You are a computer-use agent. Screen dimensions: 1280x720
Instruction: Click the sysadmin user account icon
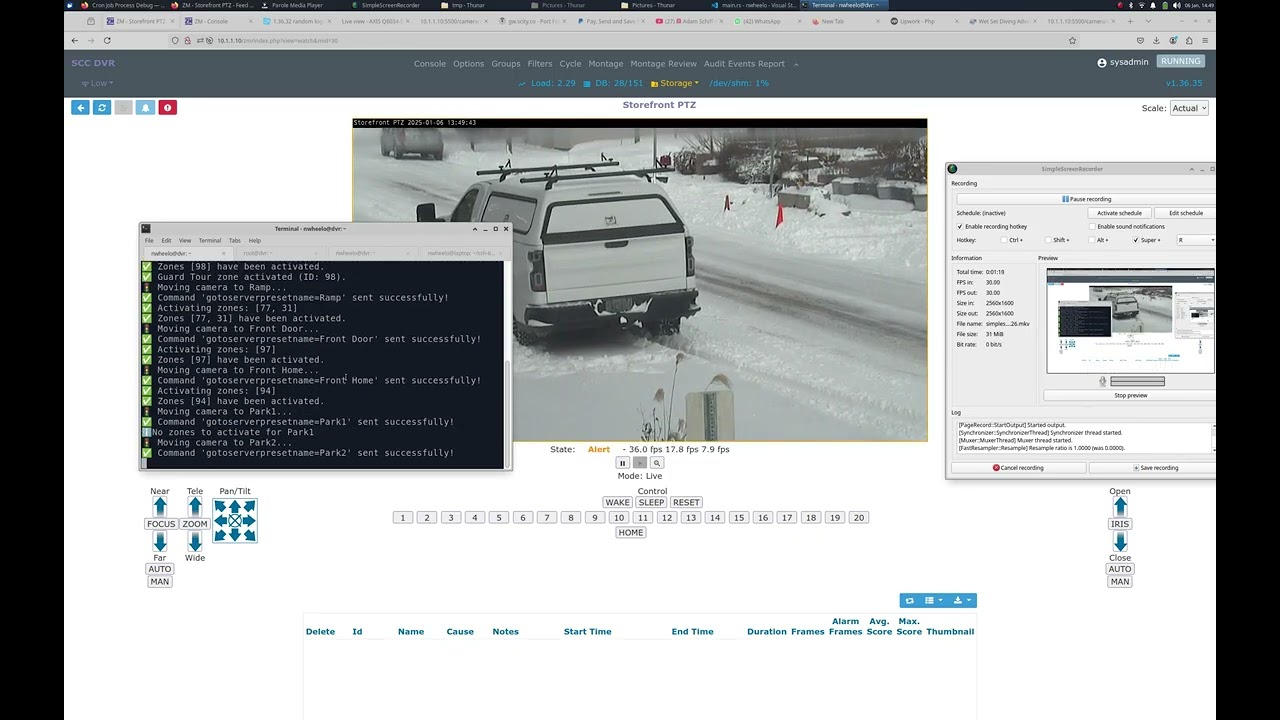(x=1102, y=62)
